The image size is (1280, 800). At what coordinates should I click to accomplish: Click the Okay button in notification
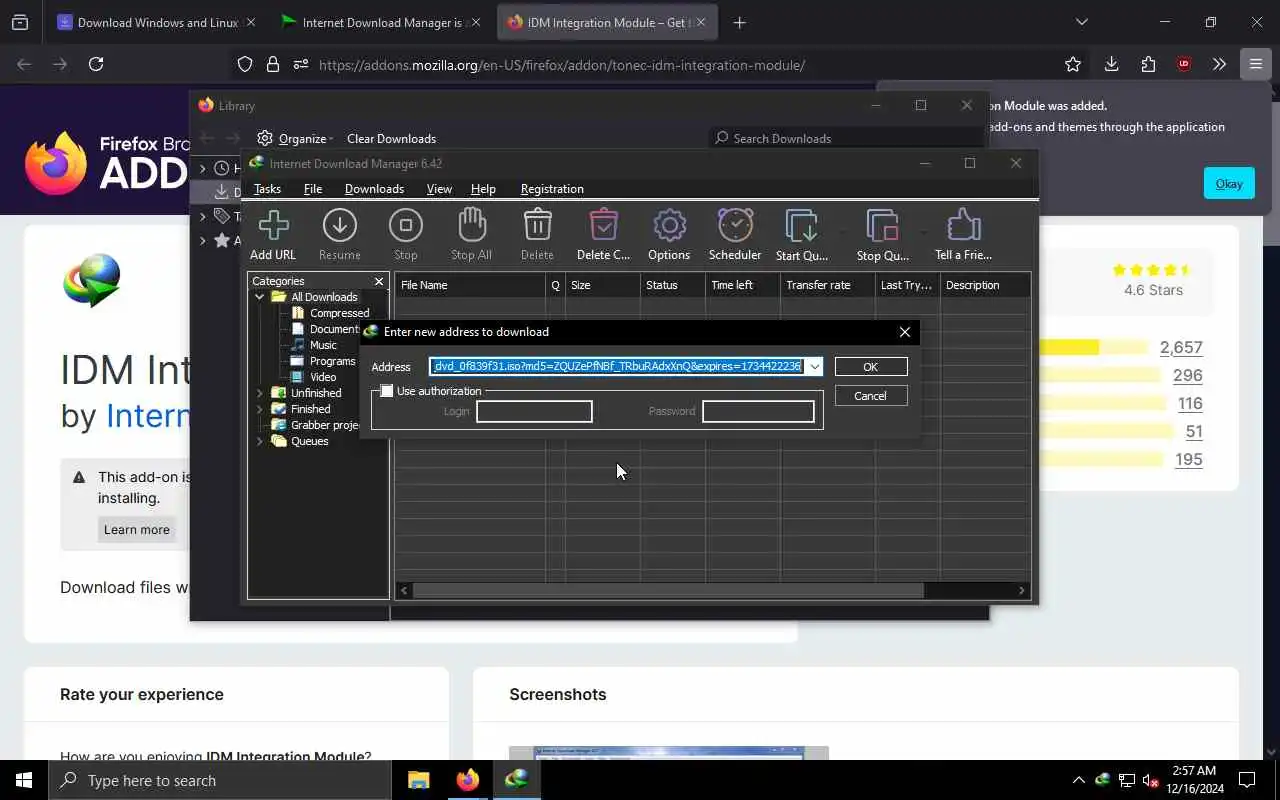pyautogui.click(x=1229, y=183)
